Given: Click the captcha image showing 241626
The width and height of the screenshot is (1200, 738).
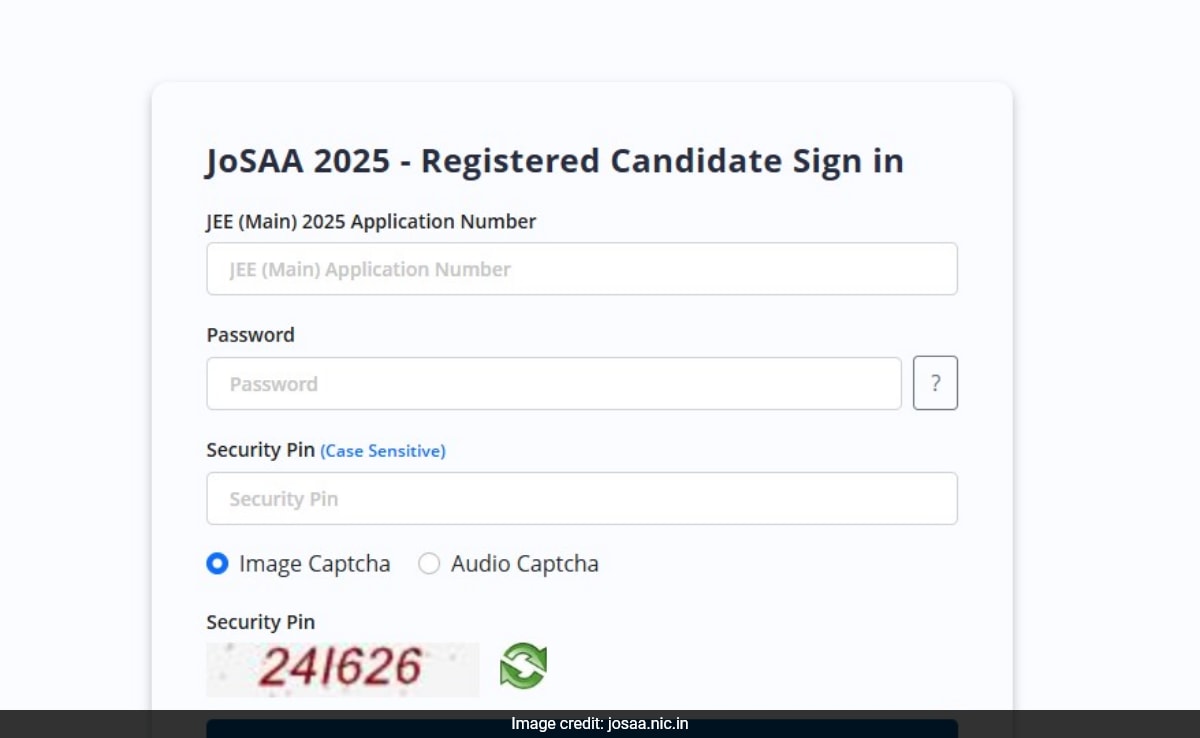Looking at the screenshot, I should (343, 669).
